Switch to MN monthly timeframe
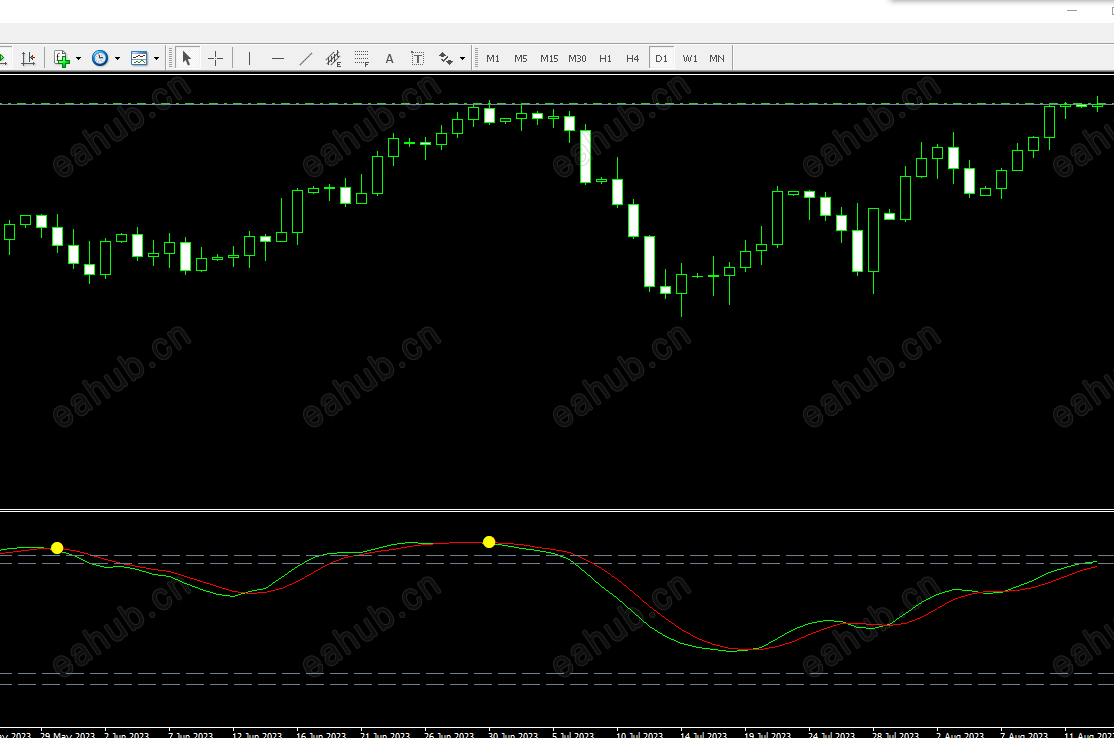1114x738 pixels. tap(717, 58)
